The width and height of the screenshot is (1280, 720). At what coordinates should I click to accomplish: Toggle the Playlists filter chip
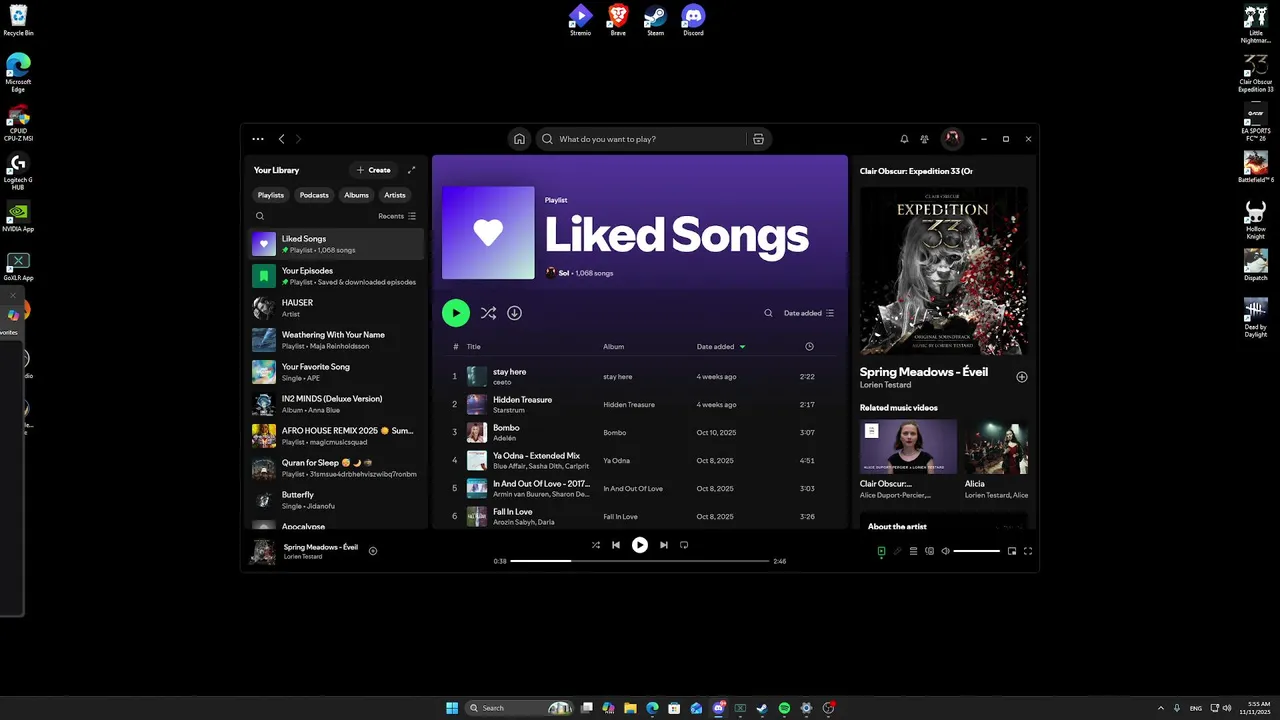pyautogui.click(x=271, y=195)
